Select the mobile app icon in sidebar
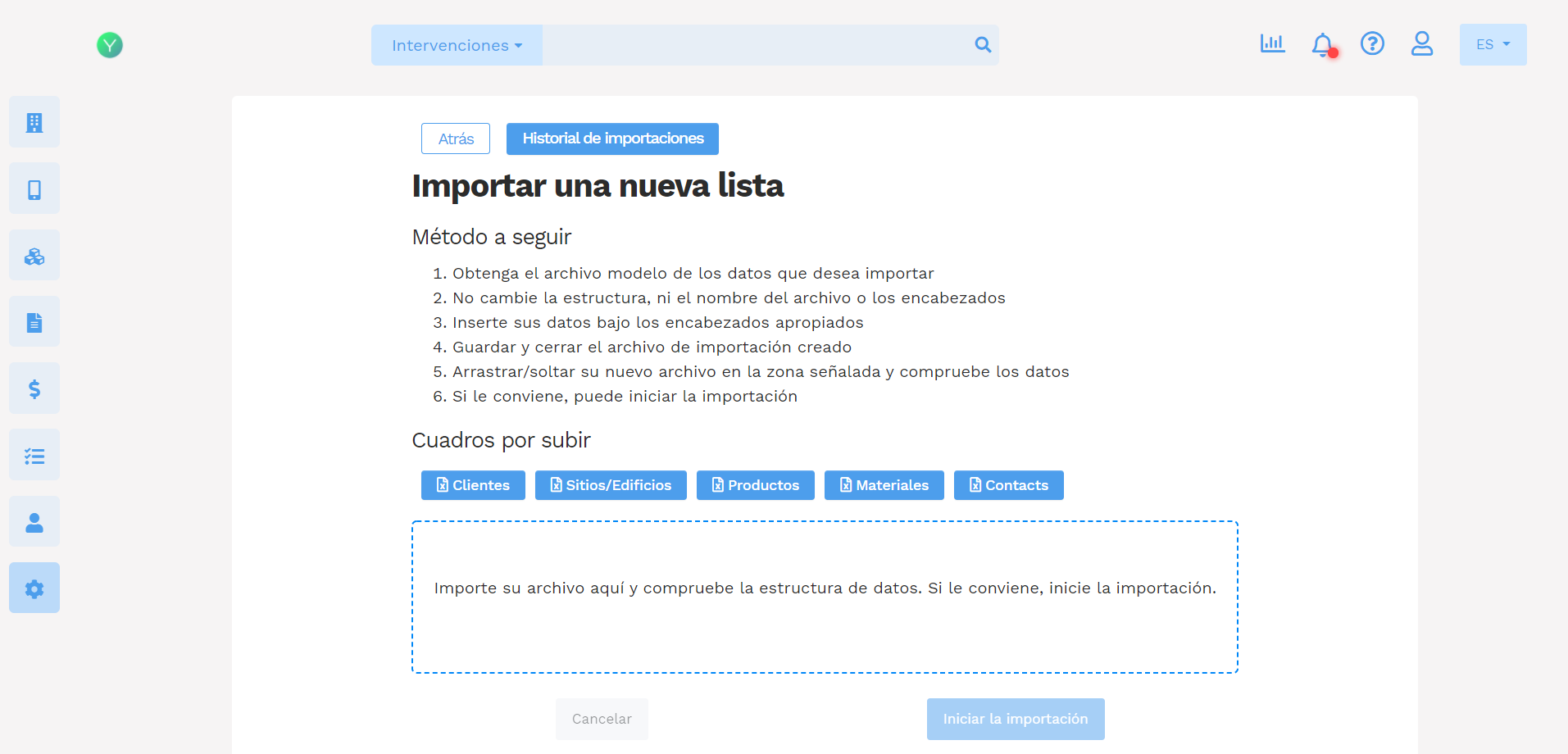 point(34,188)
